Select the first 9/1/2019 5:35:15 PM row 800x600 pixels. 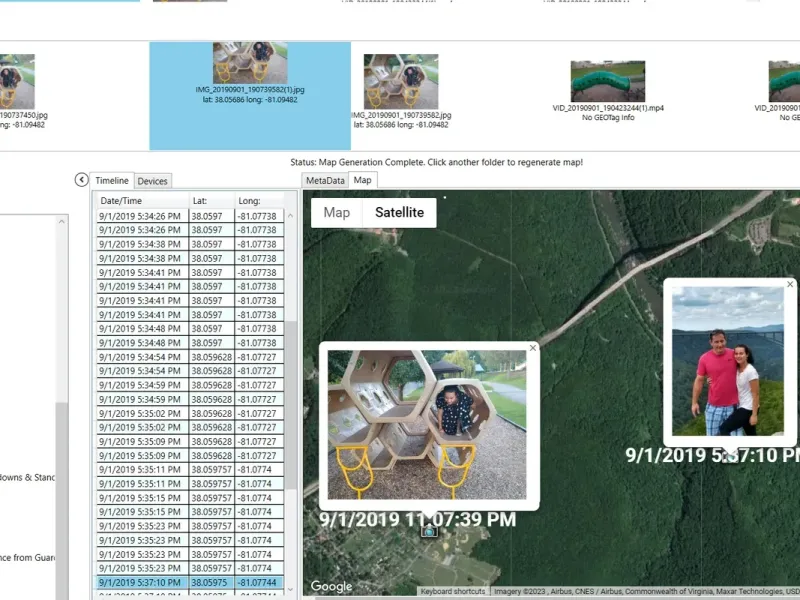pos(190,498)
